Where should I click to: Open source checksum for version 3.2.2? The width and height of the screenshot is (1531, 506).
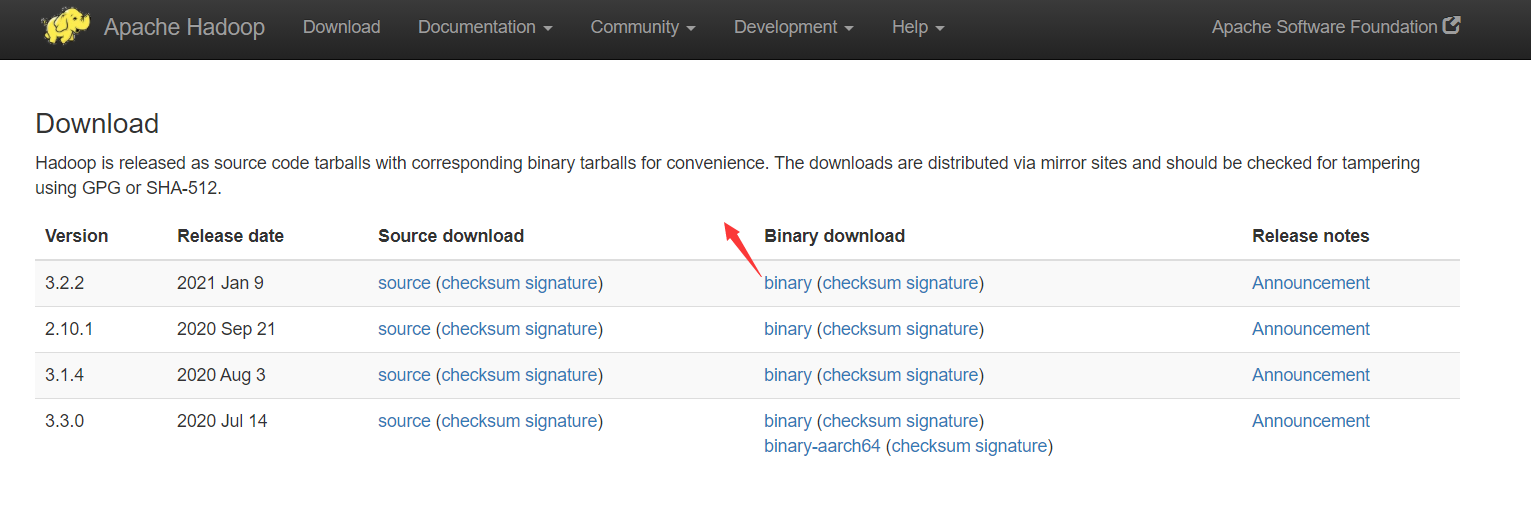481,283
